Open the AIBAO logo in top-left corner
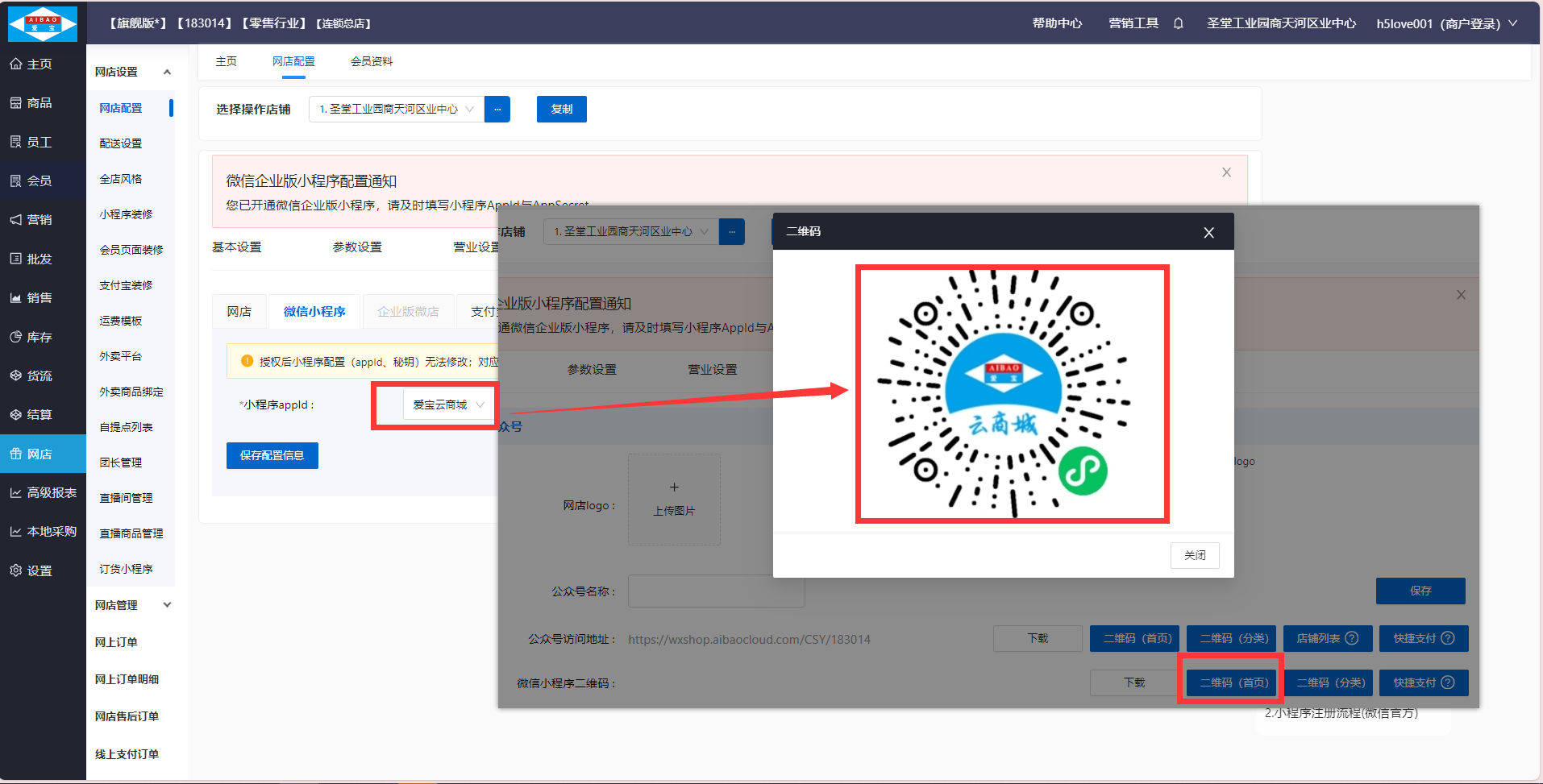Viewport: 1543px width, 784px height. pyautogui.click(x=43, y=23)
